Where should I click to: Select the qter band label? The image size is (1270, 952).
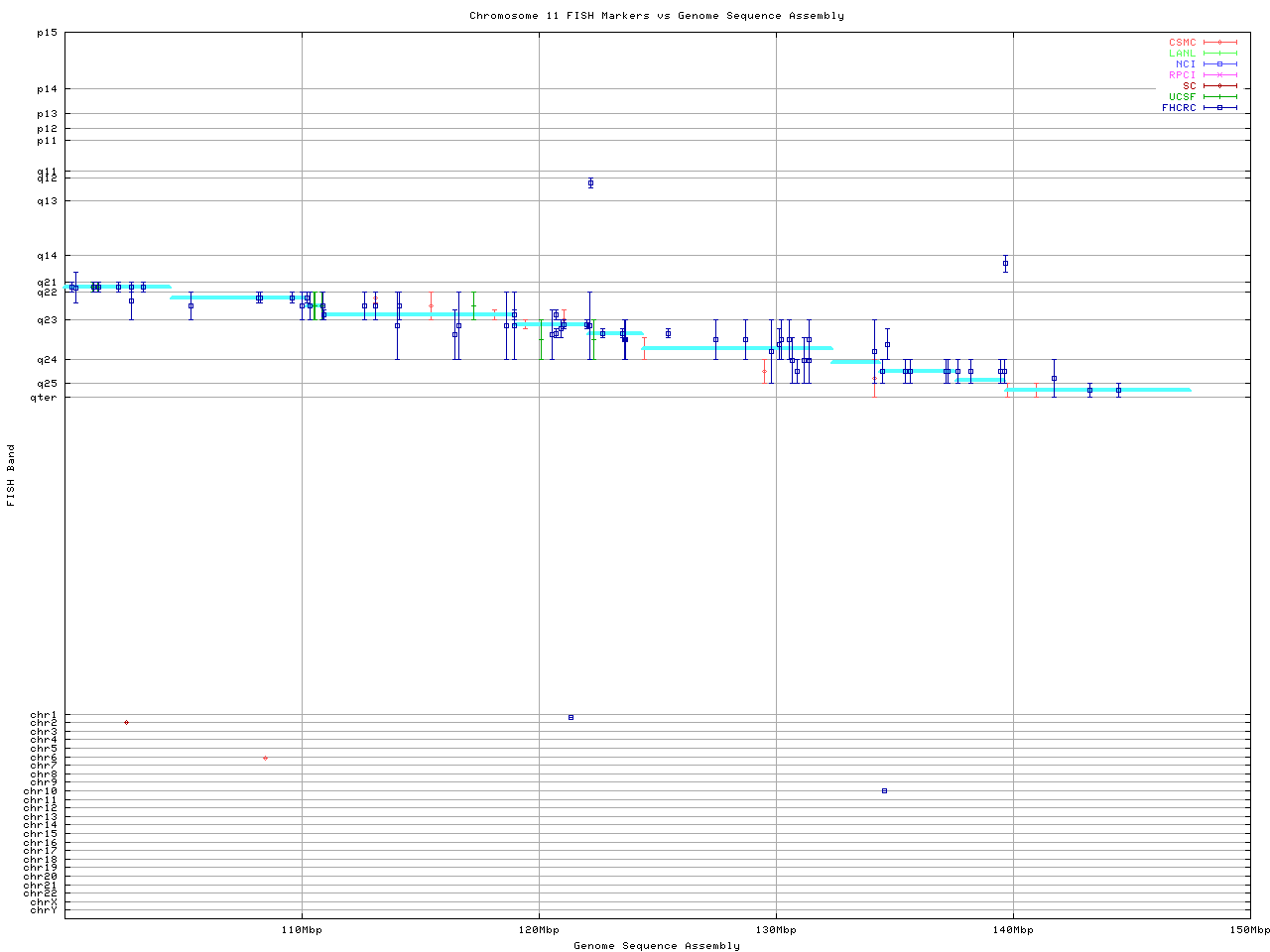pyautogui.click(x=44, y=398)
